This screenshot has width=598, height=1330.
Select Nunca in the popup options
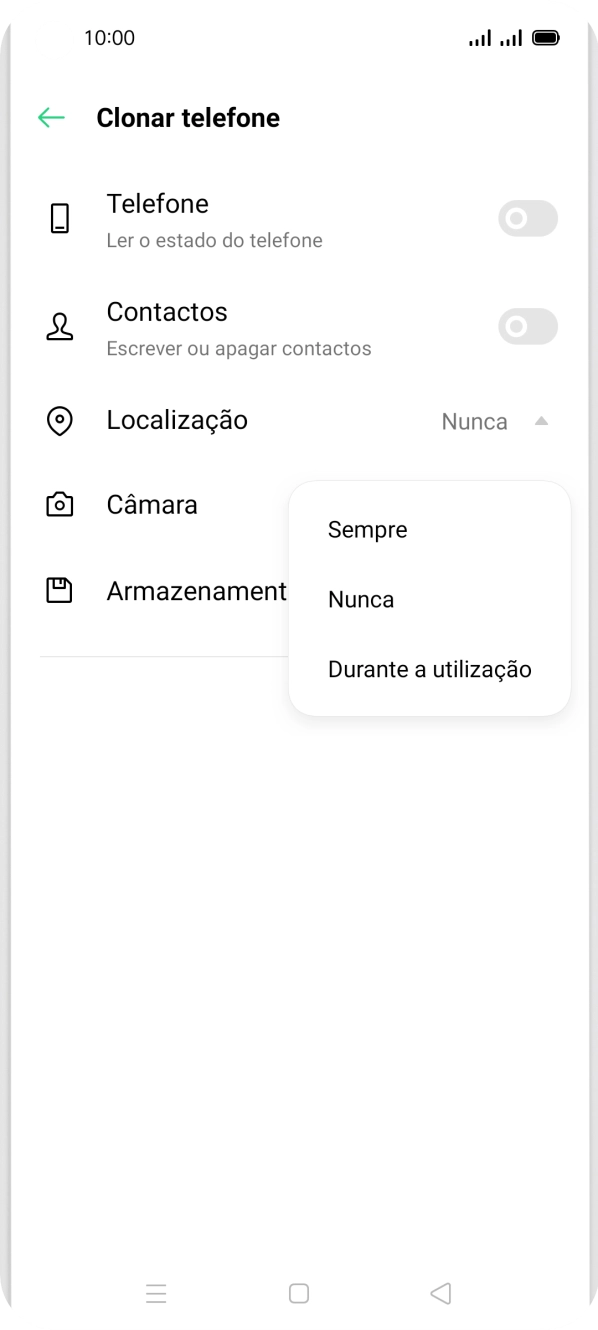click(x=361, y=599)
